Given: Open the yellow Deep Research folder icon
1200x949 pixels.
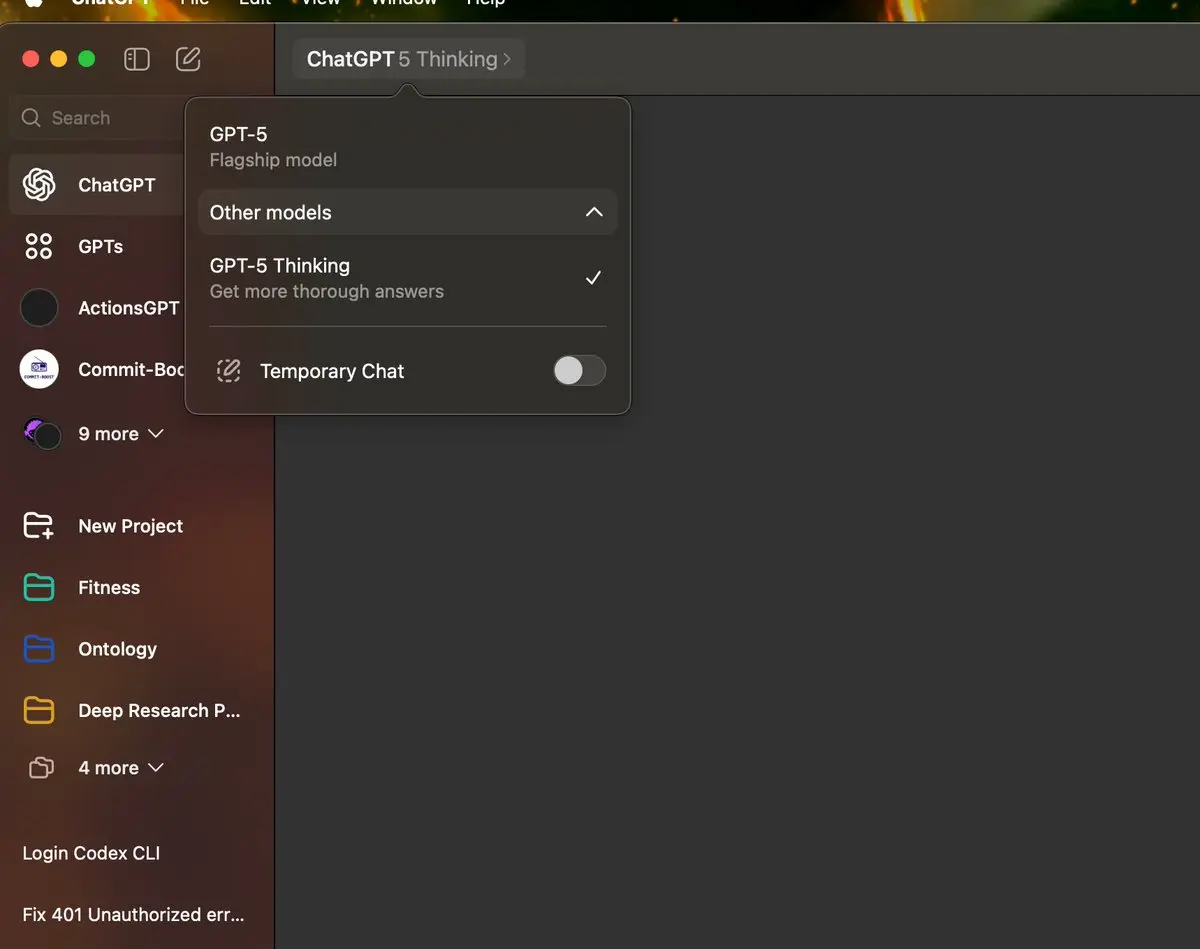Looking at the screenshot, I should point(39,711).
